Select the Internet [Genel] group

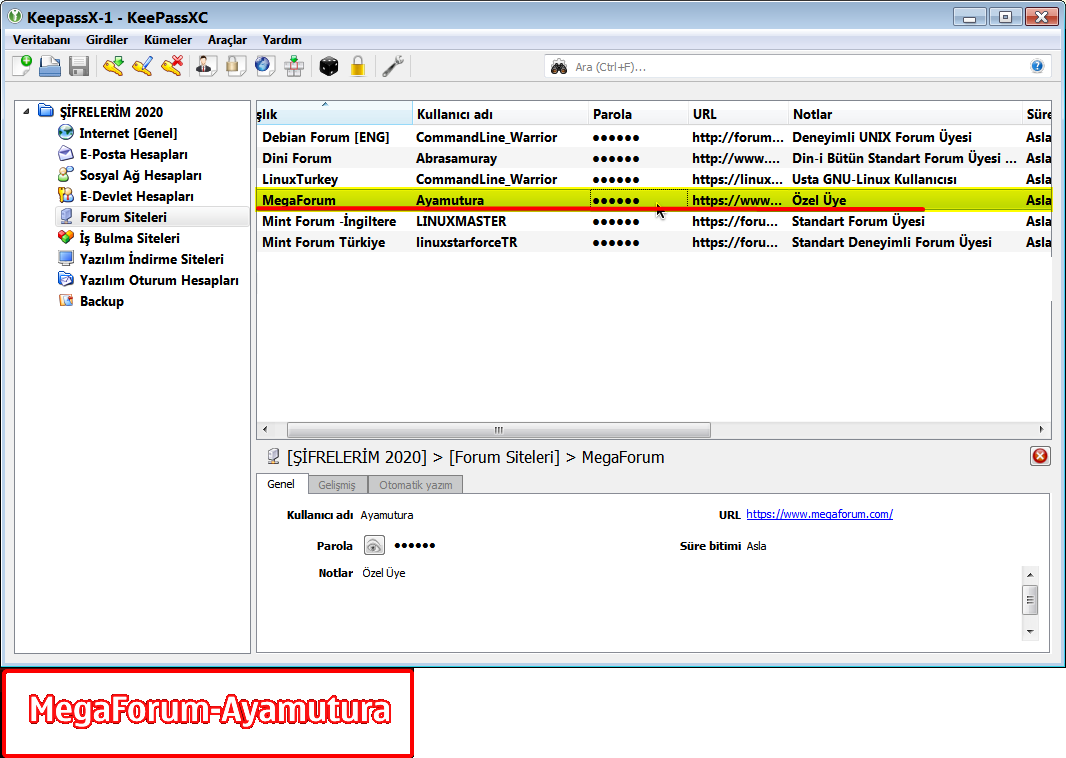128,133
